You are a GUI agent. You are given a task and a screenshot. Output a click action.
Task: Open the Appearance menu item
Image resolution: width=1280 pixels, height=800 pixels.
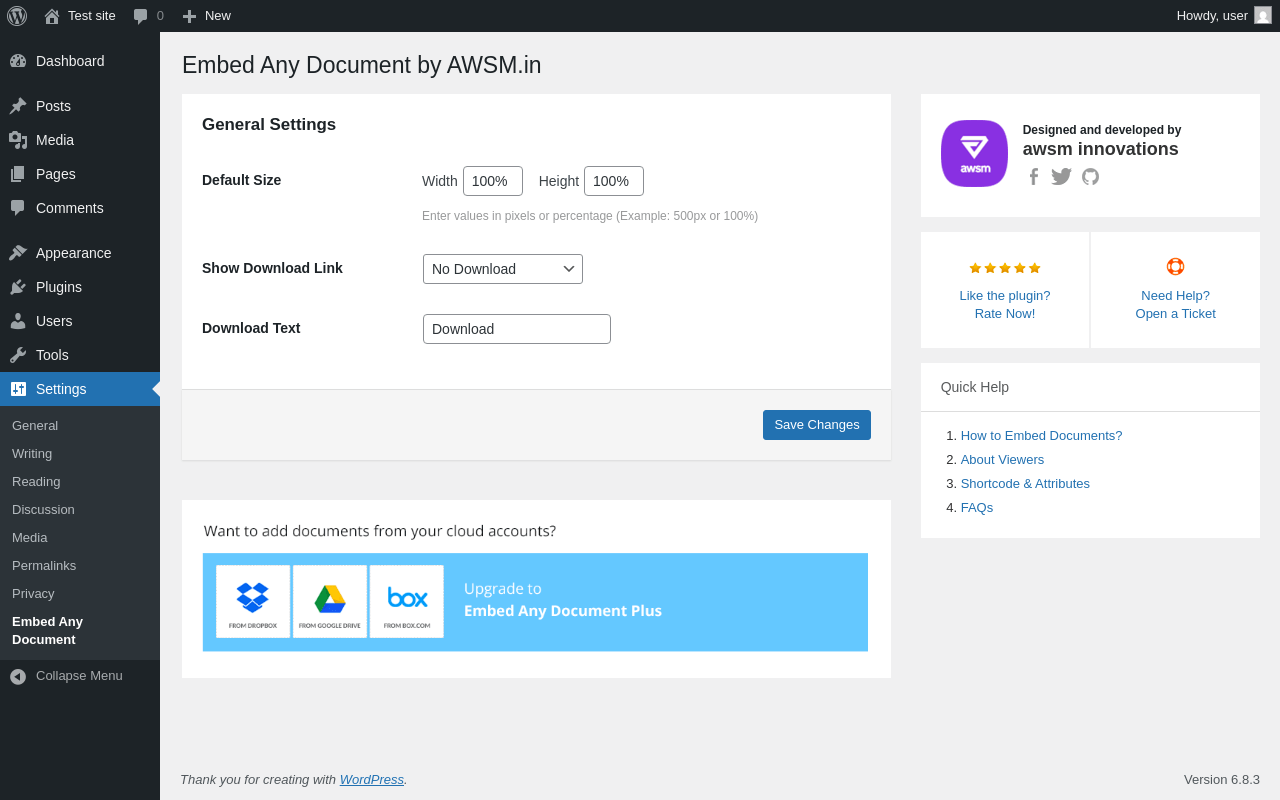pos(80,253)
